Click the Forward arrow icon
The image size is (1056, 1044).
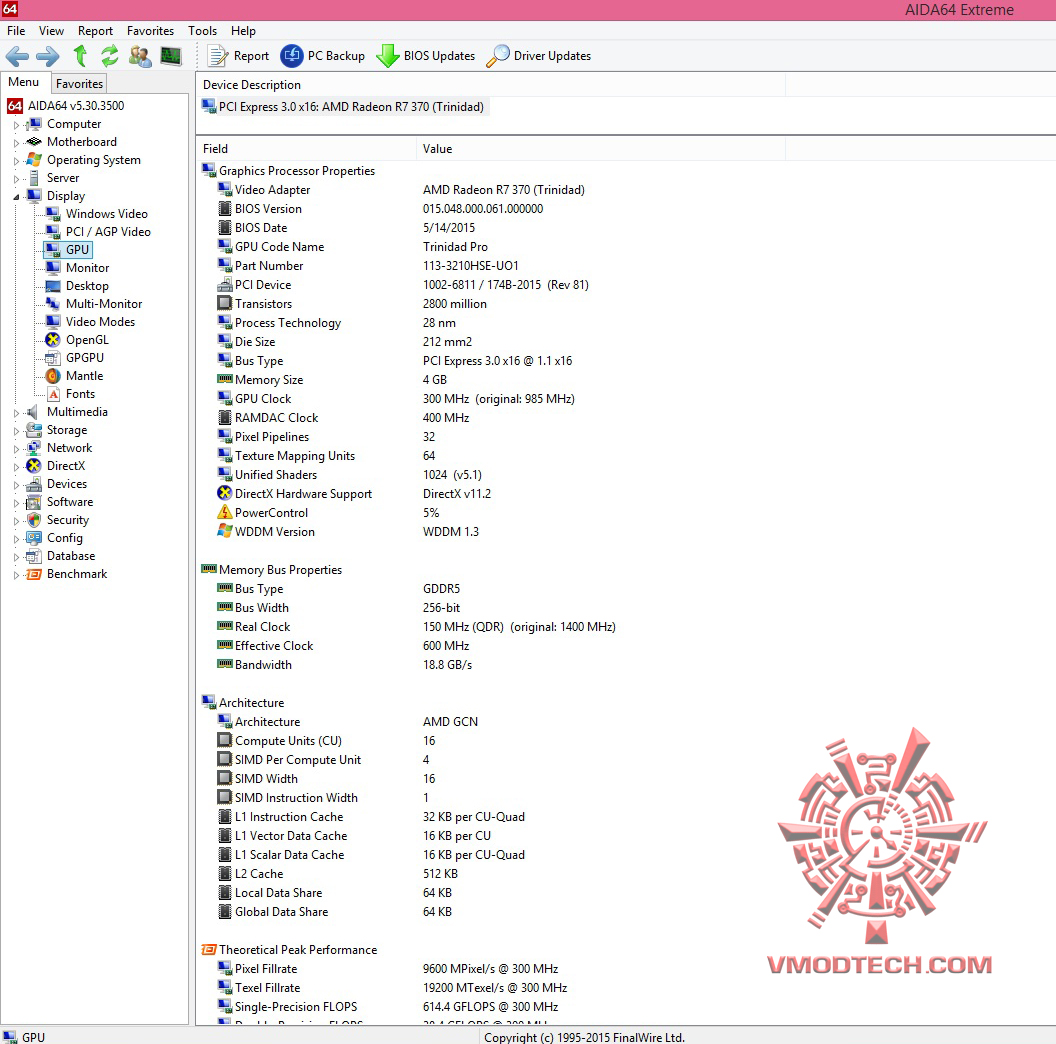(48, 56)
